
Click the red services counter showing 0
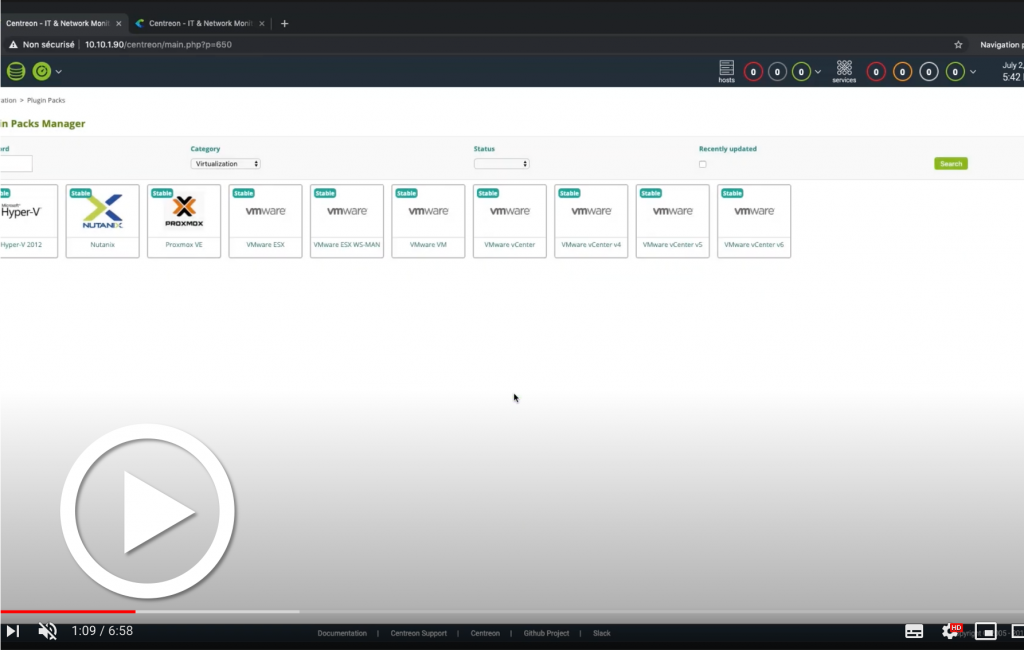pos(876,72)
